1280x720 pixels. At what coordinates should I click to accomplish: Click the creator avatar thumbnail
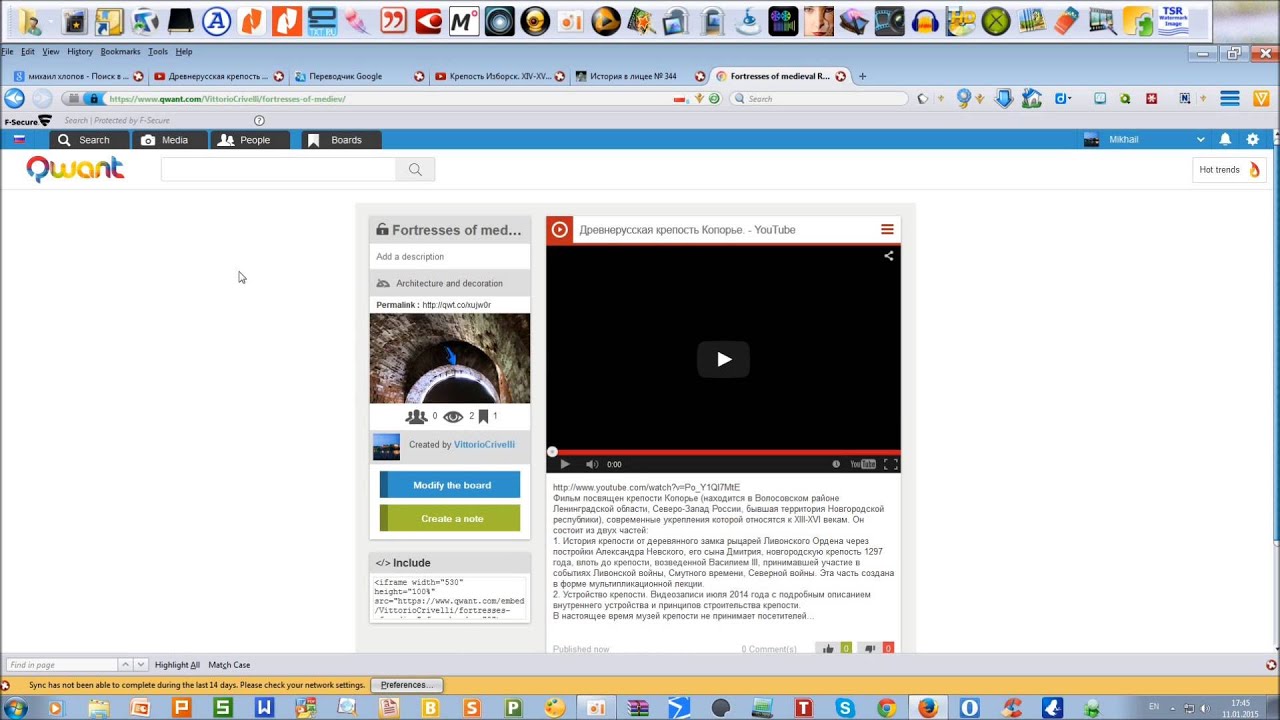[386, 446]
